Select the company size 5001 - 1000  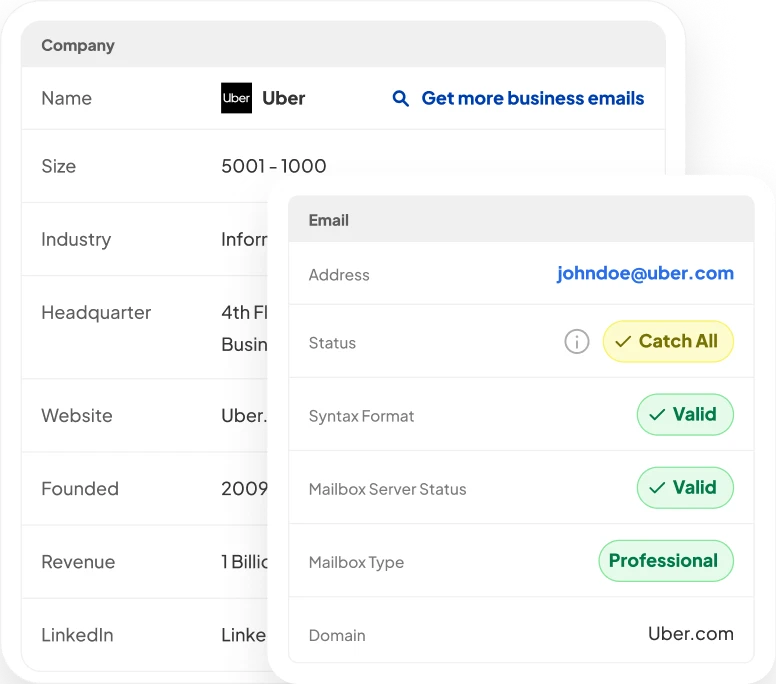[274, 166]
